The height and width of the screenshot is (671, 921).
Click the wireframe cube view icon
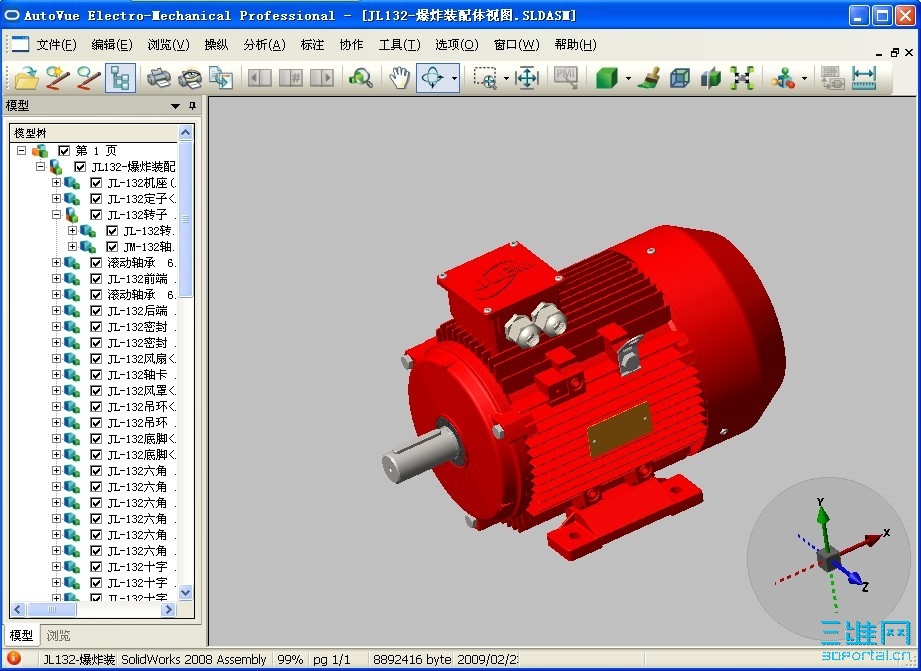tap(680, 78)
